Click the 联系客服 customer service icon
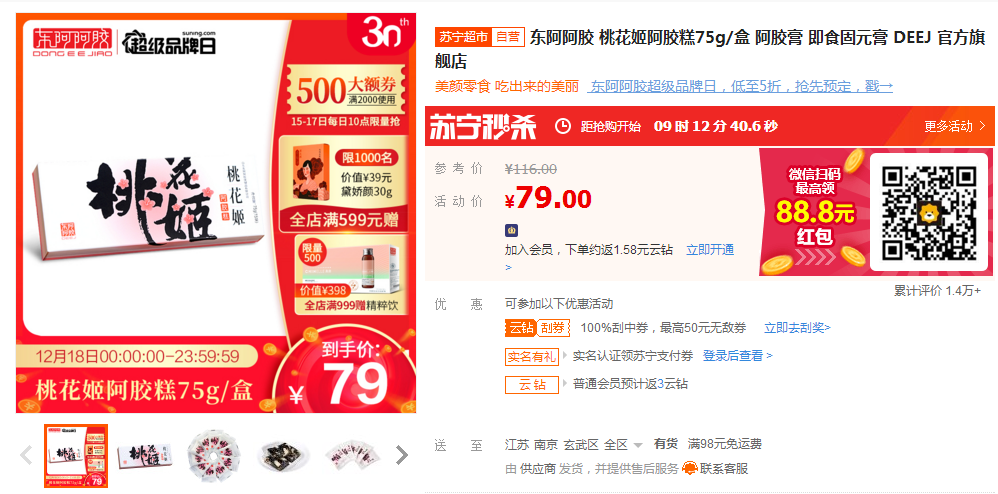Viewport: 998px width, 494px height. pos(689,469)
